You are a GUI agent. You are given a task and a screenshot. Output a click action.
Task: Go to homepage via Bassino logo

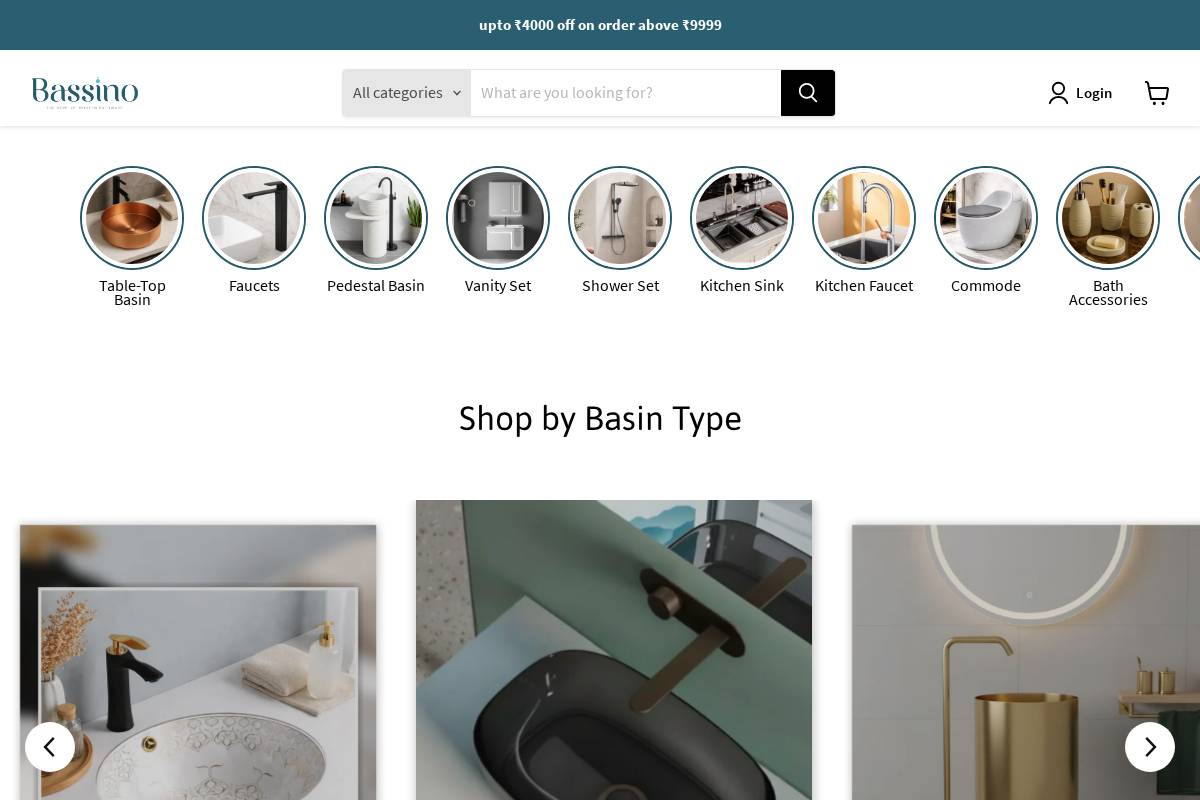[x=85, y=93]
